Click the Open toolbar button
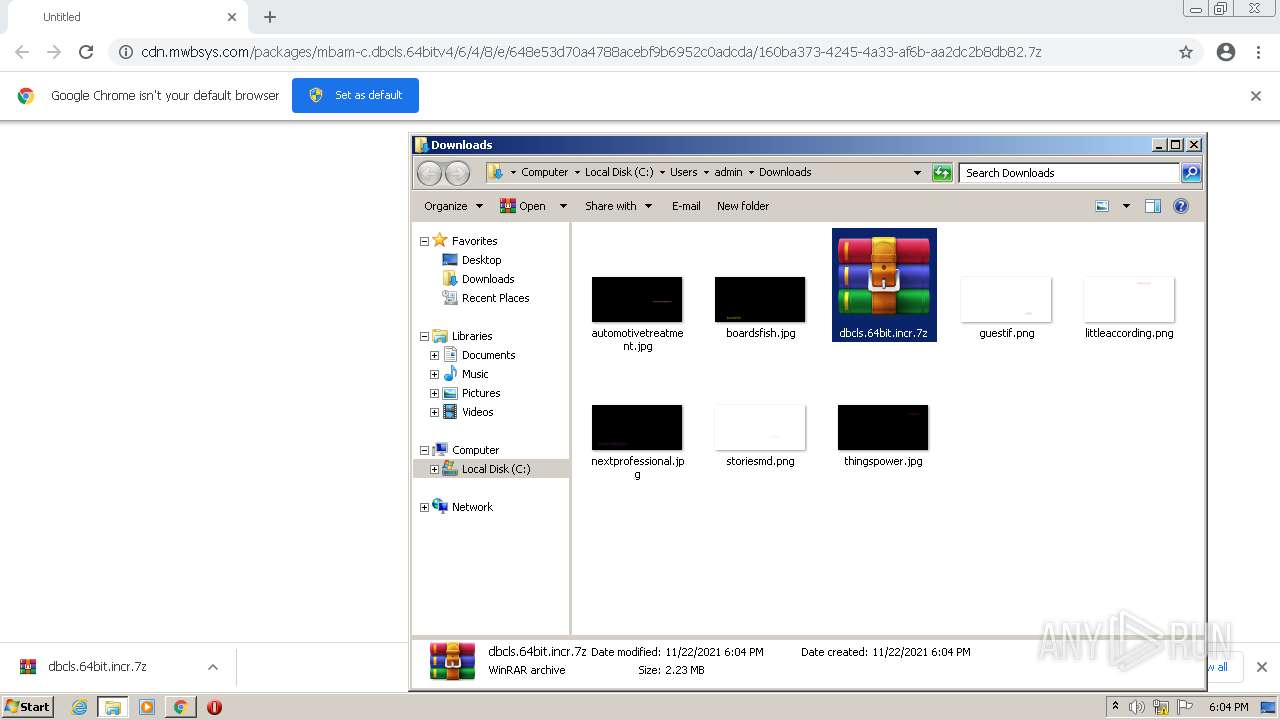Image resolution: width=1280 pixels, height=720 pixels. [523, 206]
